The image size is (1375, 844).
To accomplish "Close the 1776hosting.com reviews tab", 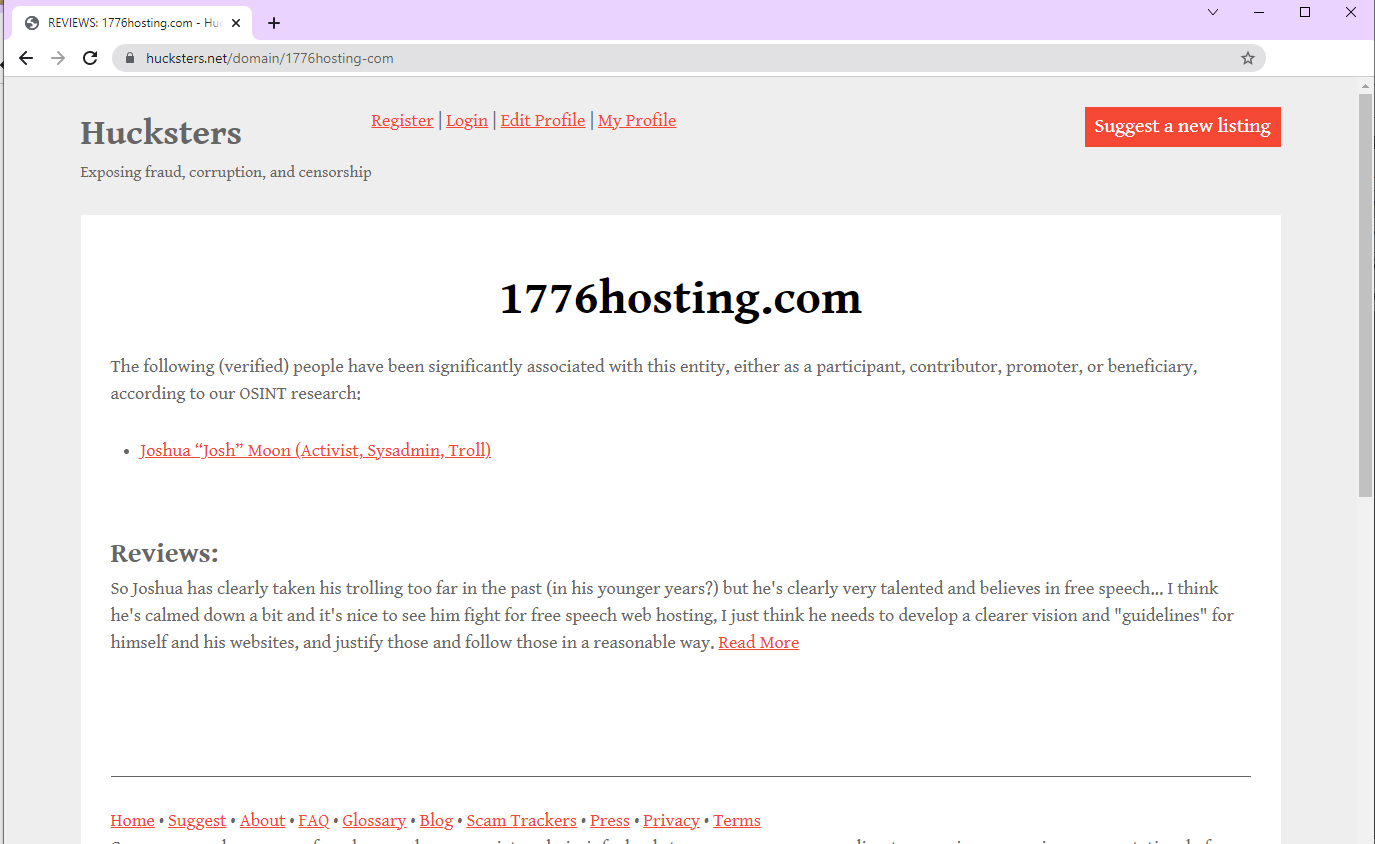I will (236, 23).
